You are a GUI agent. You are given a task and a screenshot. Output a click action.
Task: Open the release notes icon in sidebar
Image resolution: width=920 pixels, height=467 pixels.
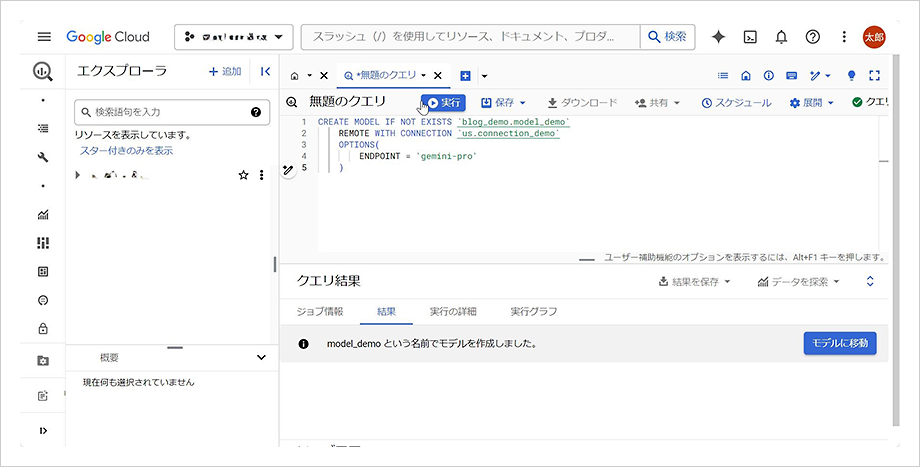click(x=43, y=397)
